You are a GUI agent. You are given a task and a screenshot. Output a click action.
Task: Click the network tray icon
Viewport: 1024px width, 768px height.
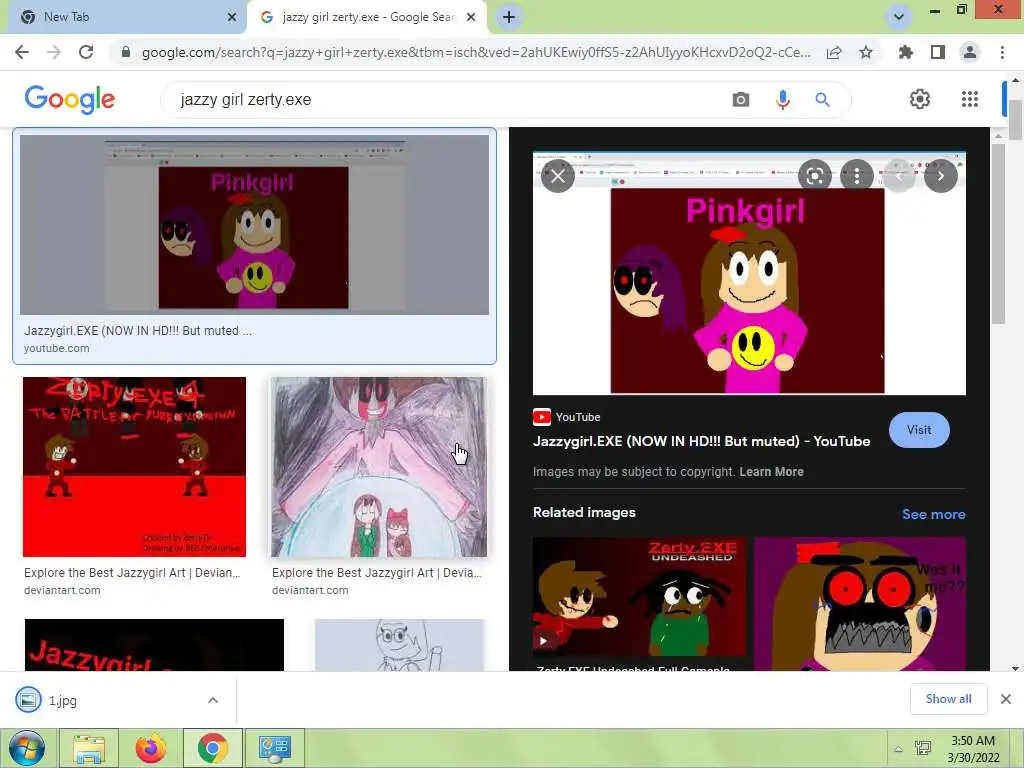pos(923,748)
